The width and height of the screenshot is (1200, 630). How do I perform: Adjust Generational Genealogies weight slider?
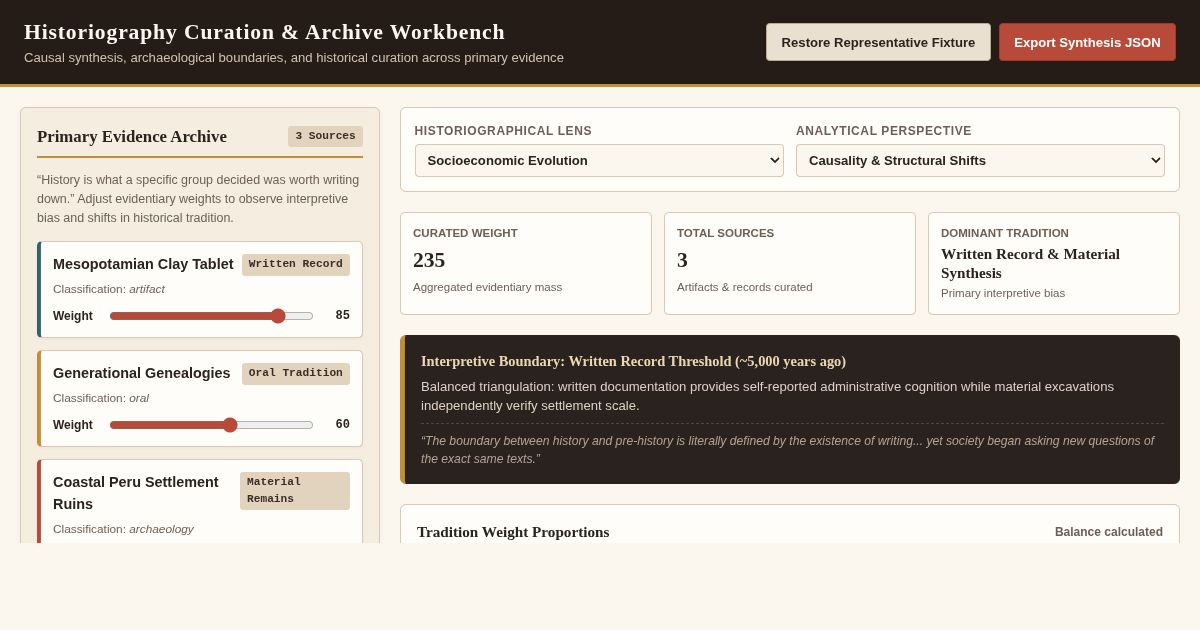pyautogui.click(x=211, y=425)
